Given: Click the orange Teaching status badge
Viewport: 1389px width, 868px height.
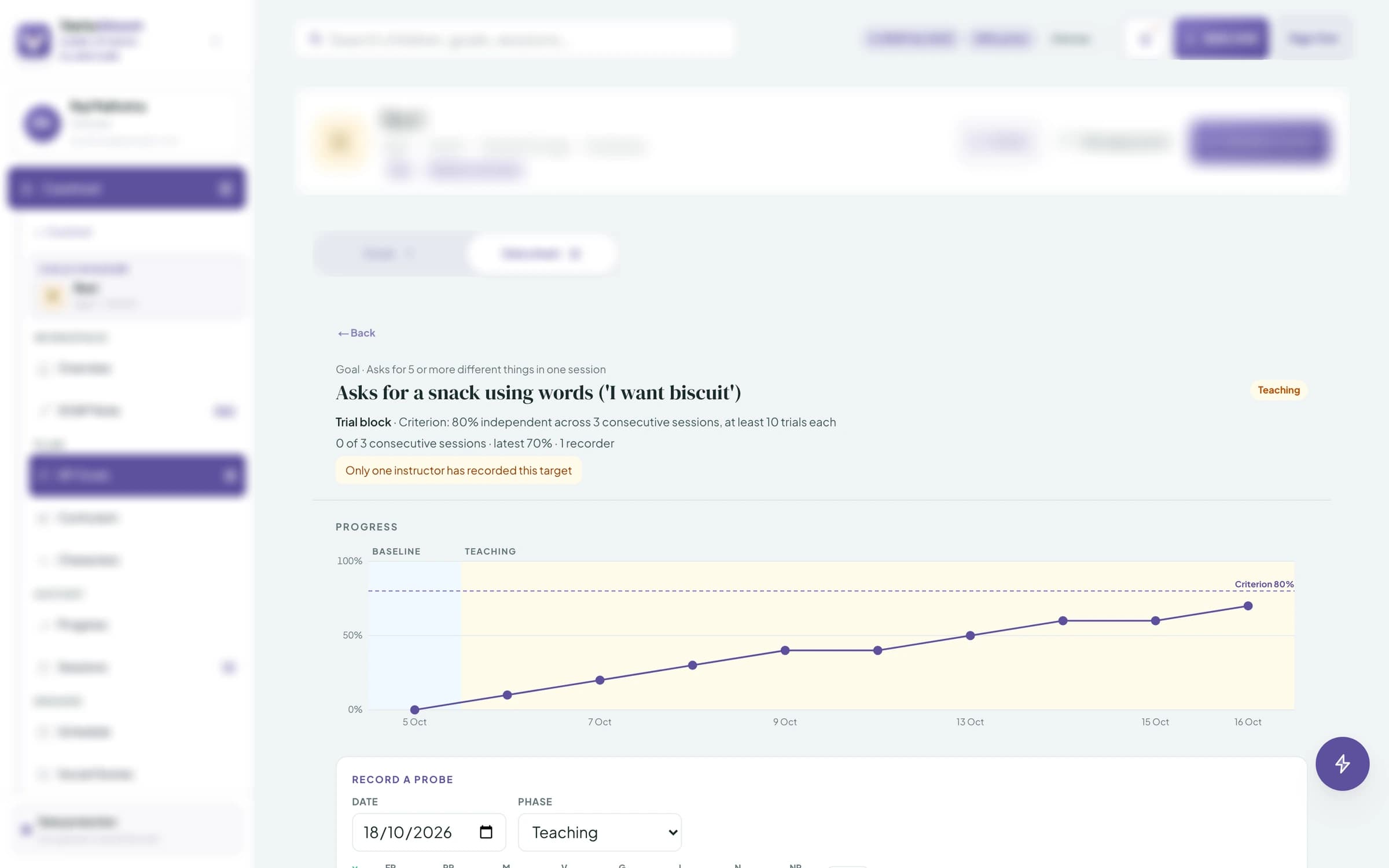Looking at the screenshot, I should coord(1278,390).
